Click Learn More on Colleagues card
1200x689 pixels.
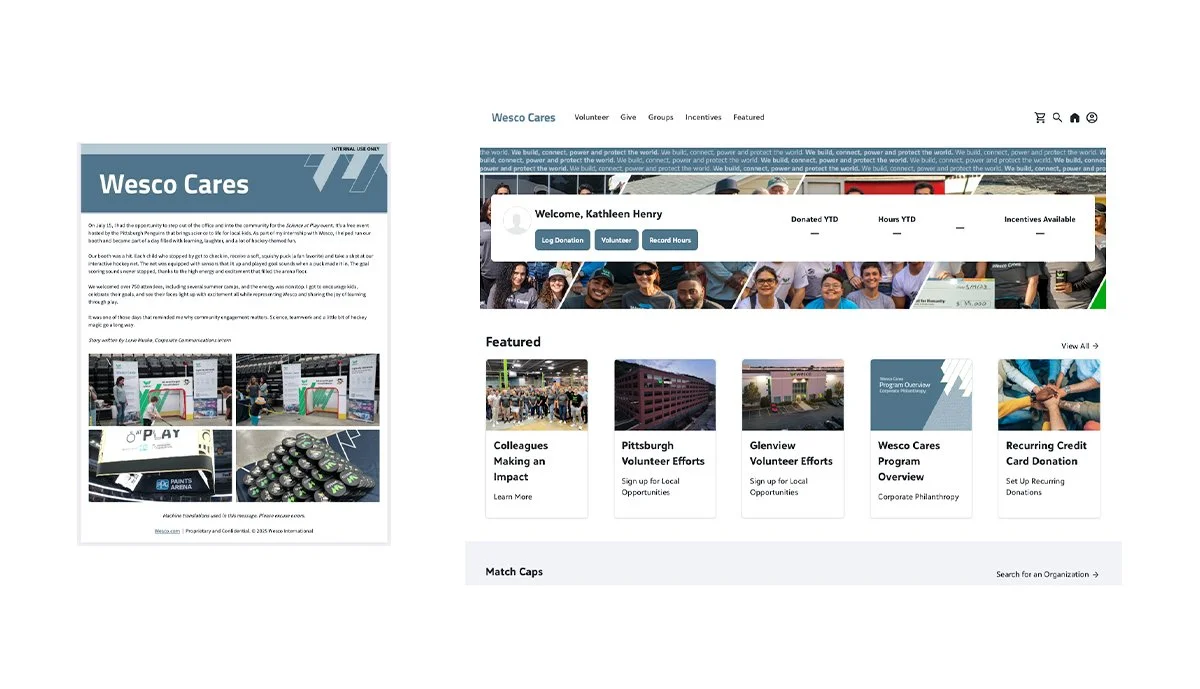pyautogui.click(x=513, y=497)
